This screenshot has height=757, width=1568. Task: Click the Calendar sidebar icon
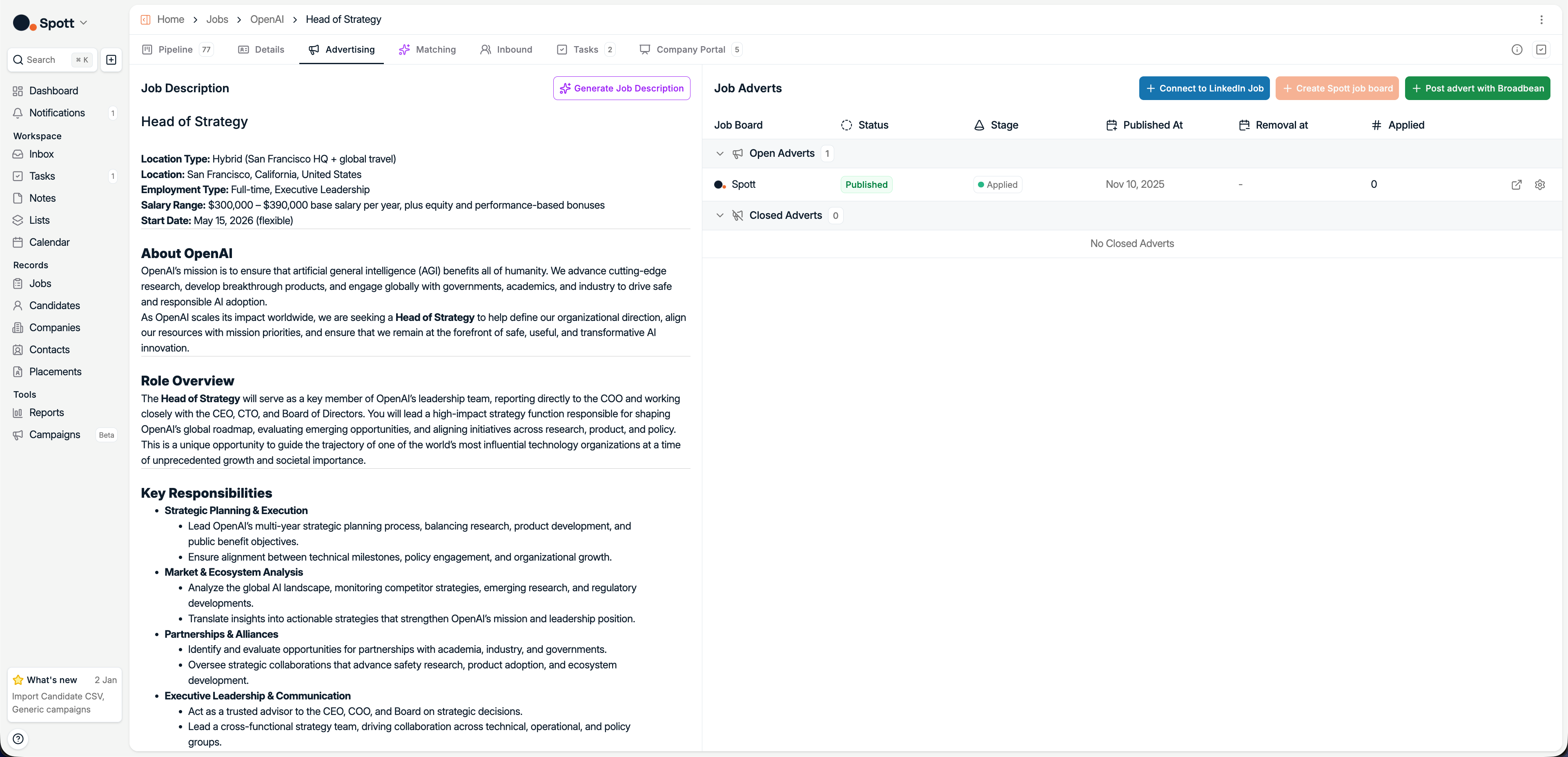point(18,242)
